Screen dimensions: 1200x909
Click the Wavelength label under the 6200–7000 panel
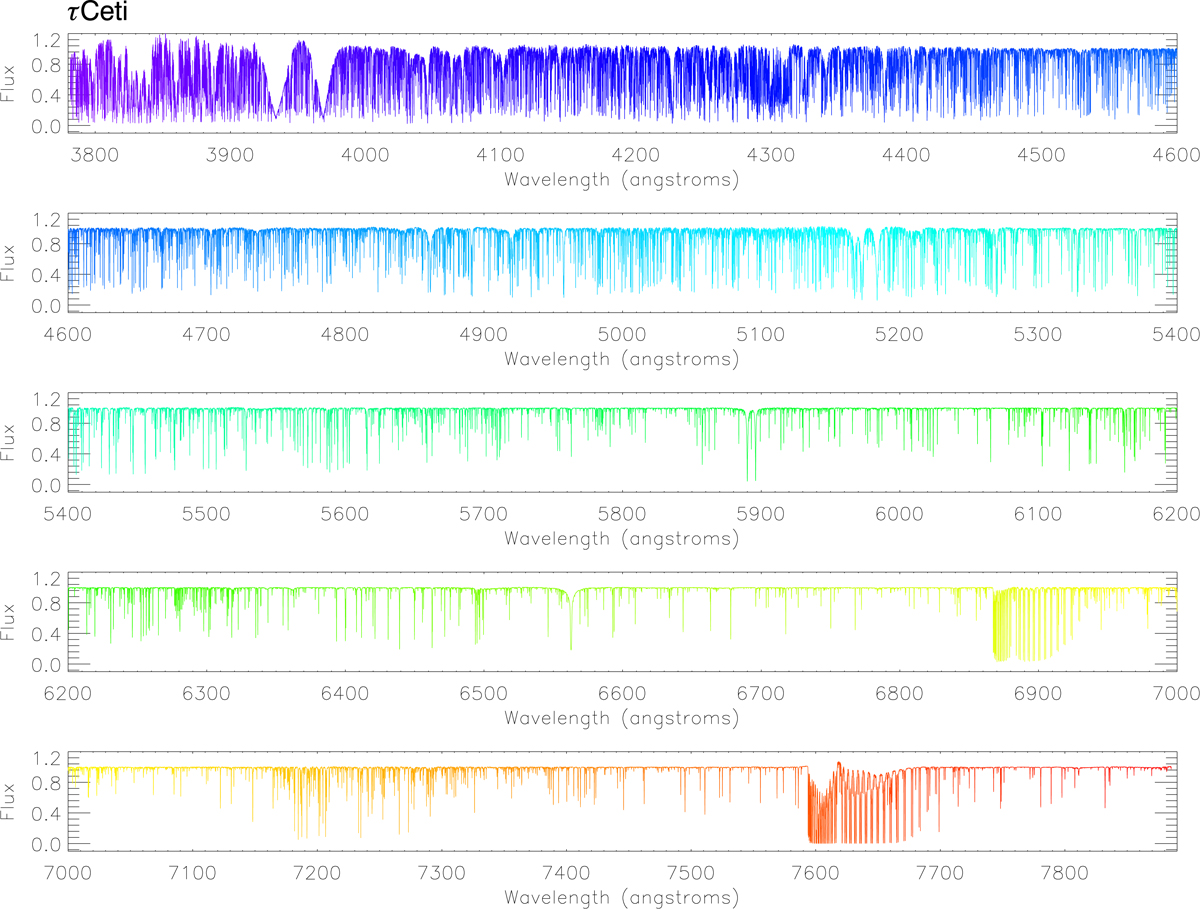point(621,719)
